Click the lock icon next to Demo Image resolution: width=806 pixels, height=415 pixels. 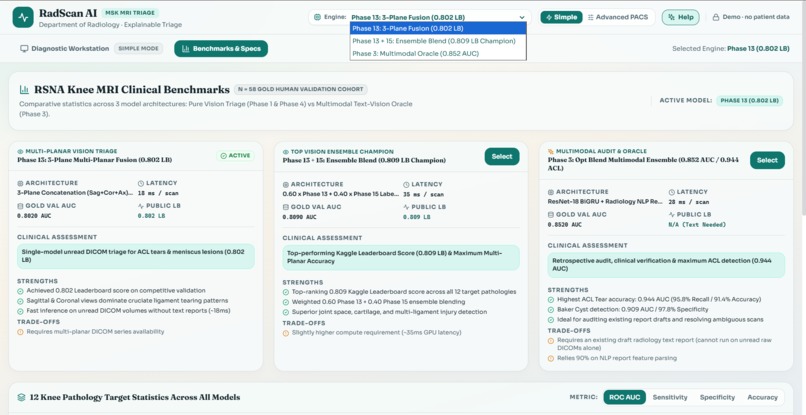(x=716, y=17)
